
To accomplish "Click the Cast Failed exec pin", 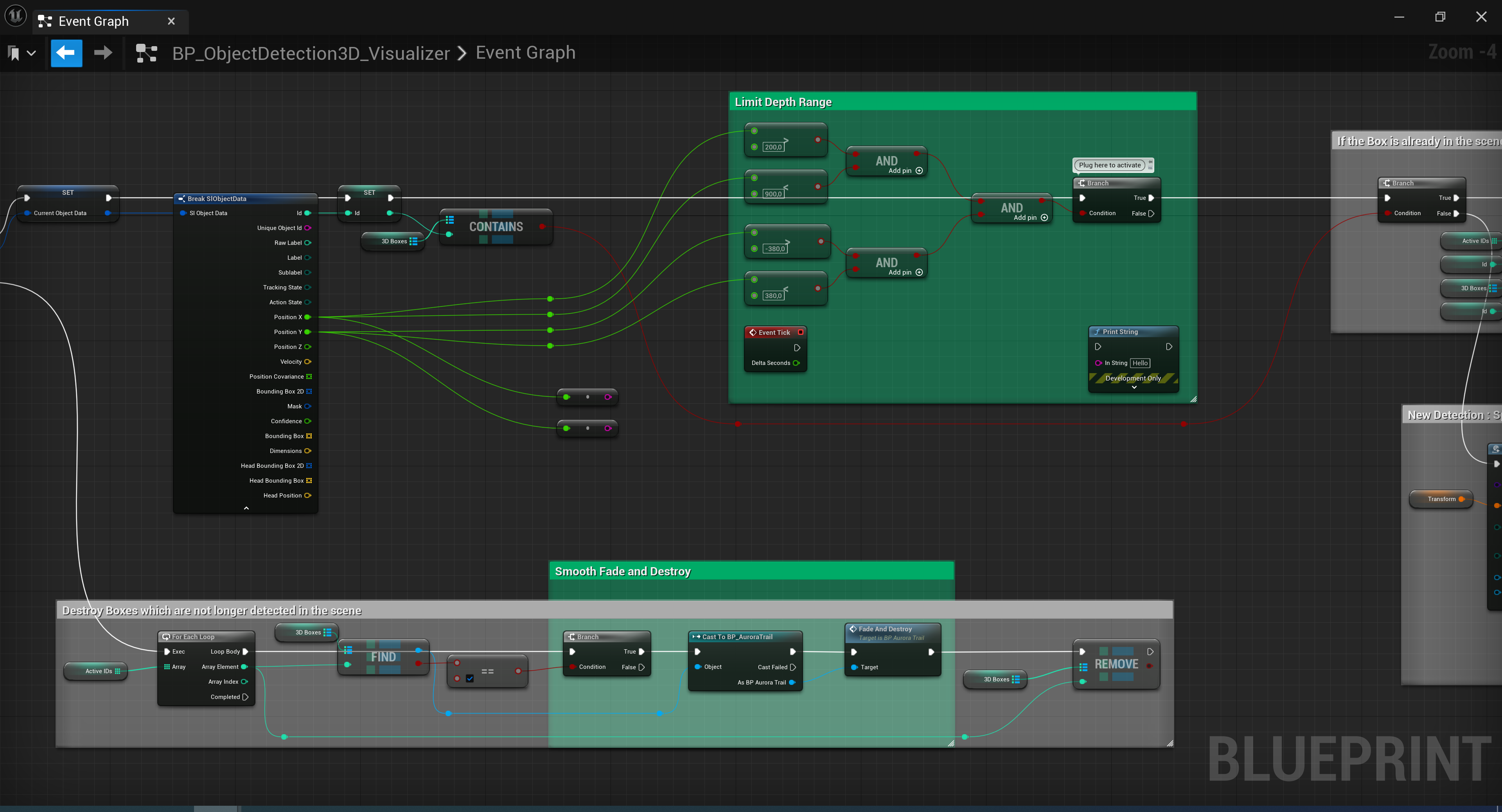I will [792, 667].
